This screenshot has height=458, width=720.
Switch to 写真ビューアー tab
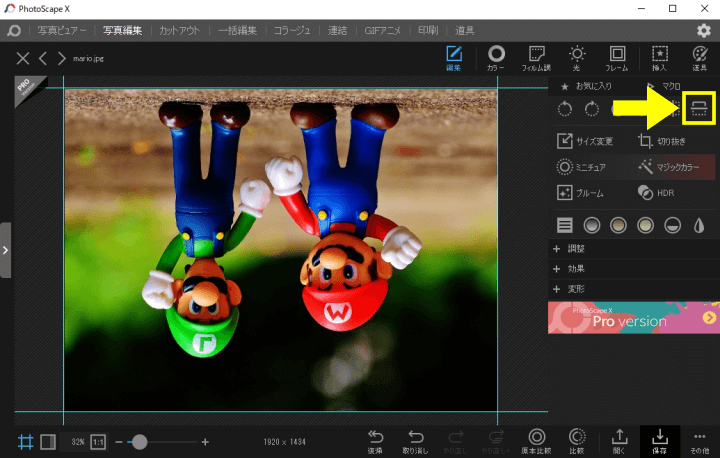[62, 30]
